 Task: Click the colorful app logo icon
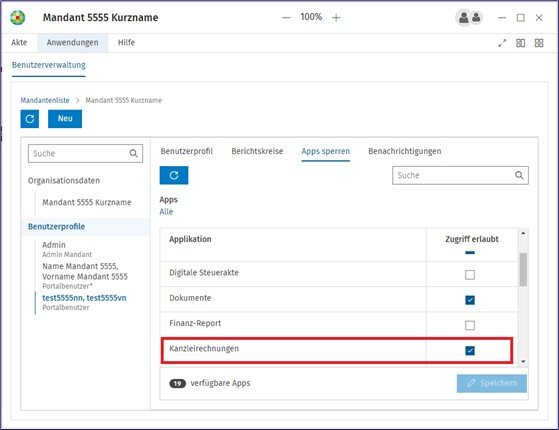pyautogui.click(x=17, y=17)
